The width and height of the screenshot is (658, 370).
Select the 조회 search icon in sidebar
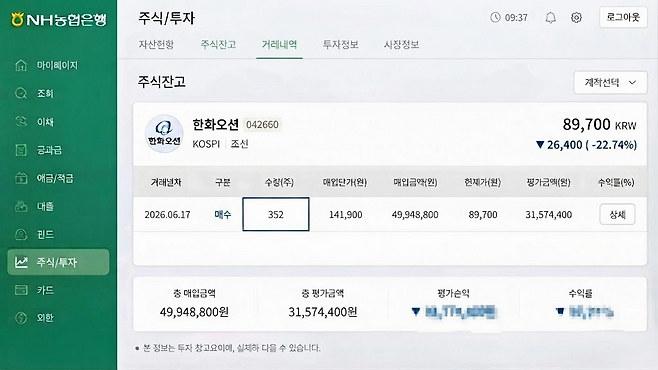(x=21, y=93)
